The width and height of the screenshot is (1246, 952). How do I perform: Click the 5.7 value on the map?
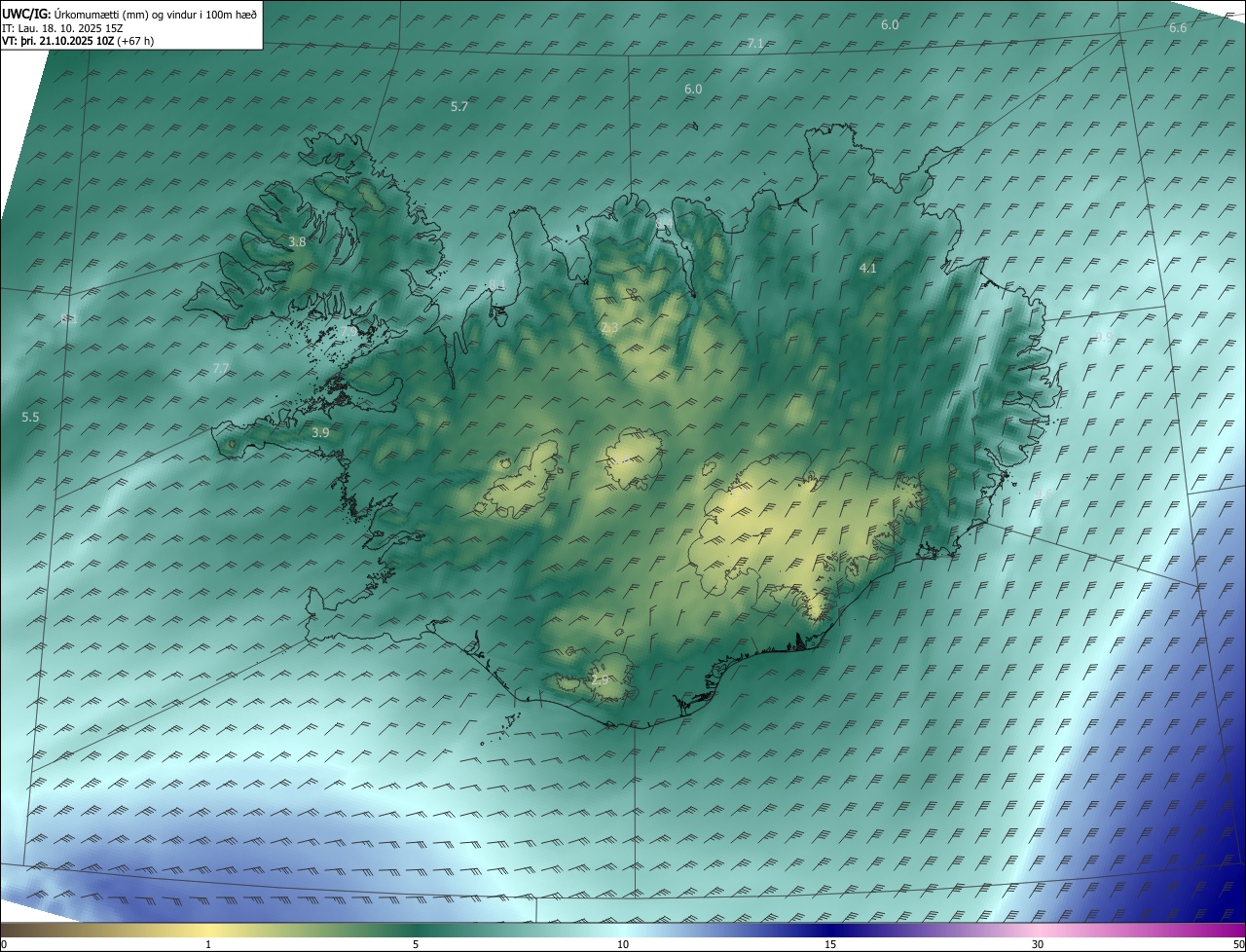(x=459, y=107)
